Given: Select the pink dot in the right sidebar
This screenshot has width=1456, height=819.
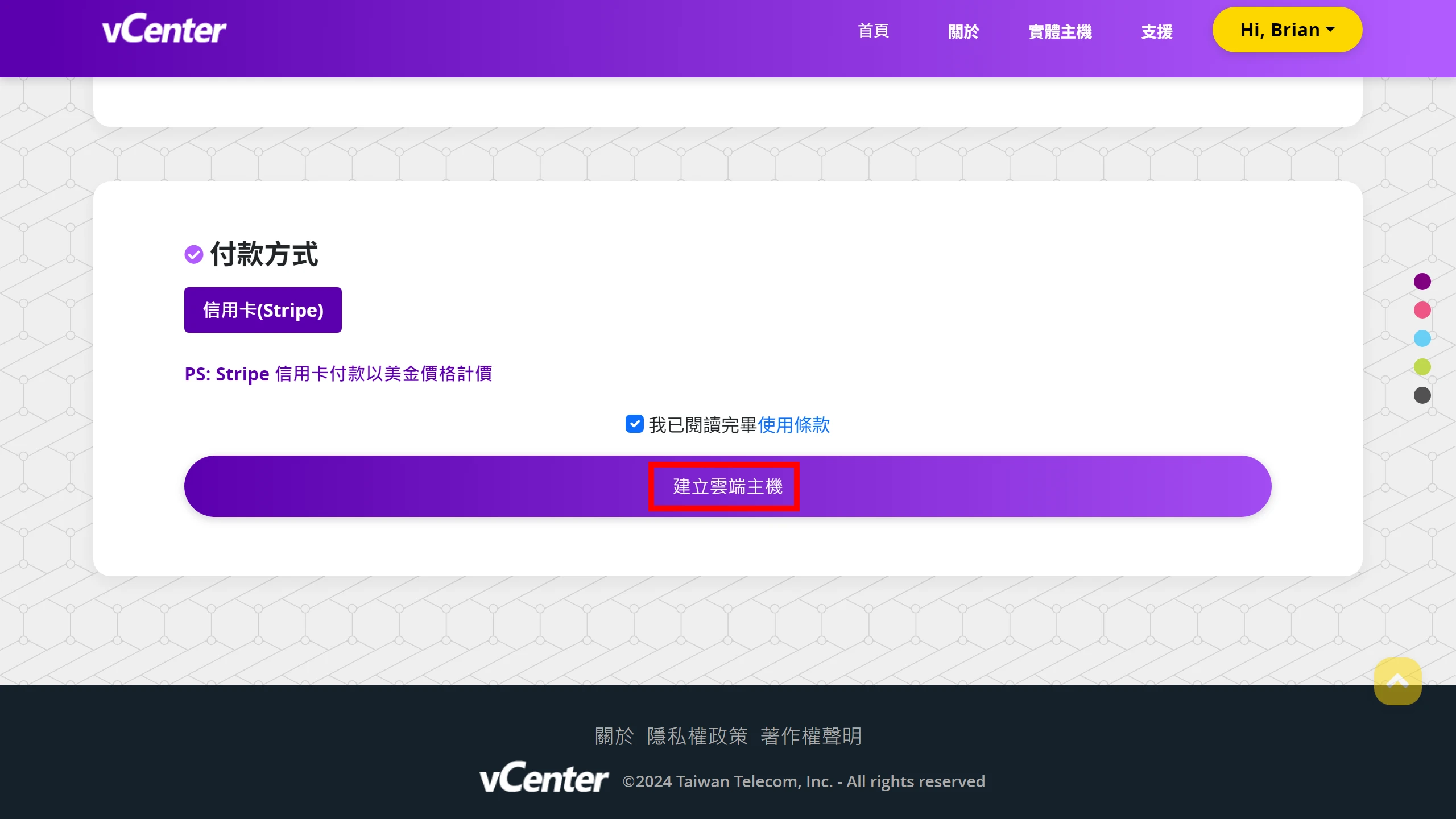Looking at the screenshot, I should click(1422, 310).
